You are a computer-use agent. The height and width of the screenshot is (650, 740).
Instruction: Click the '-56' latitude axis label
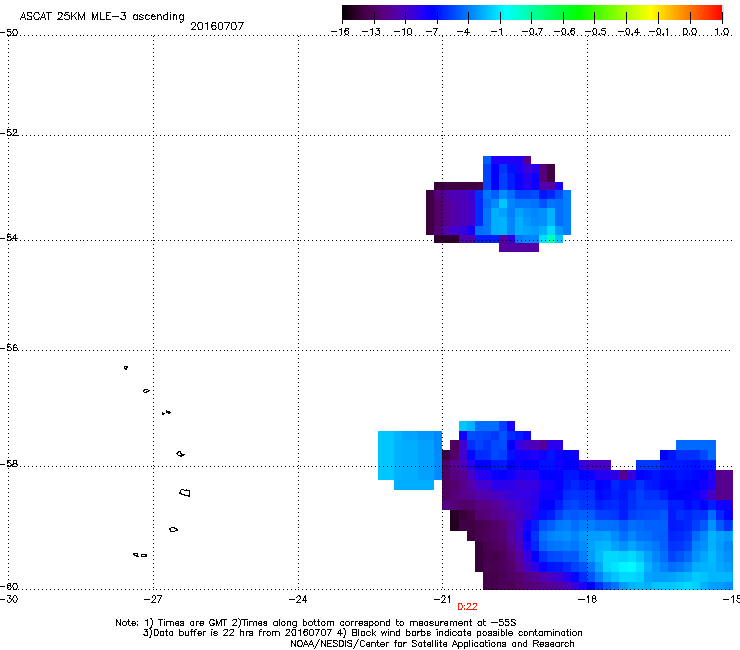tap(9, 348)
